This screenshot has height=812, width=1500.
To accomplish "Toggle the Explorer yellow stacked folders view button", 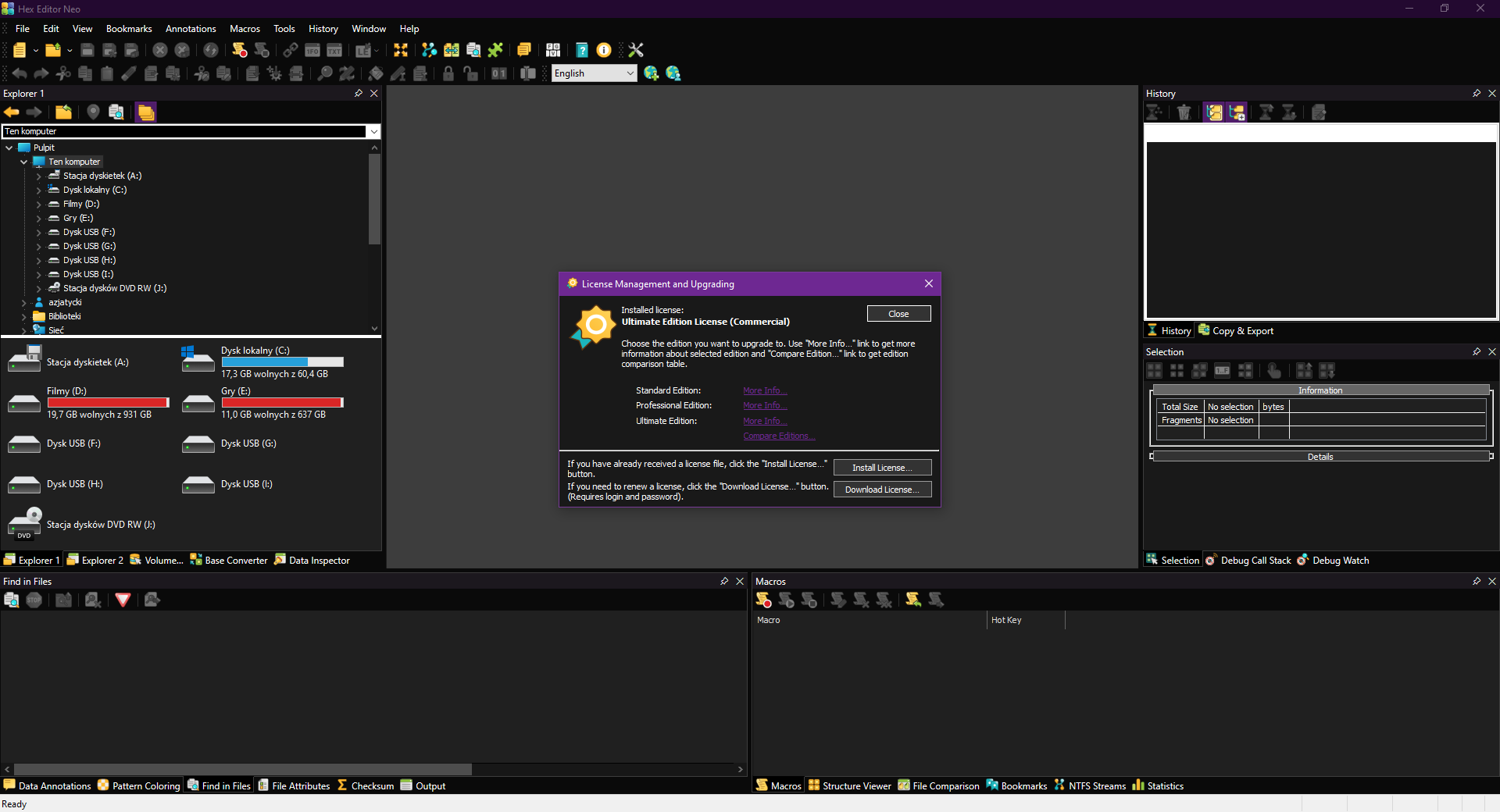I will (x=146, y=112).
